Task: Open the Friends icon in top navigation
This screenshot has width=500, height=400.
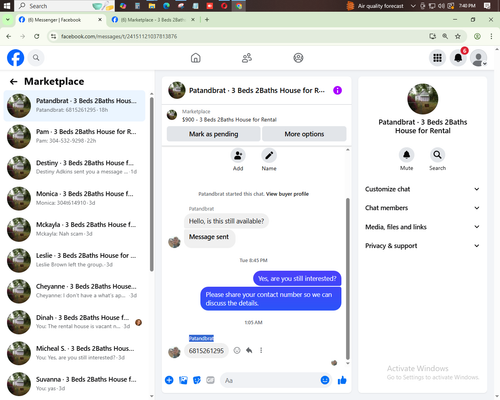Action: click(x=247, y=58)
